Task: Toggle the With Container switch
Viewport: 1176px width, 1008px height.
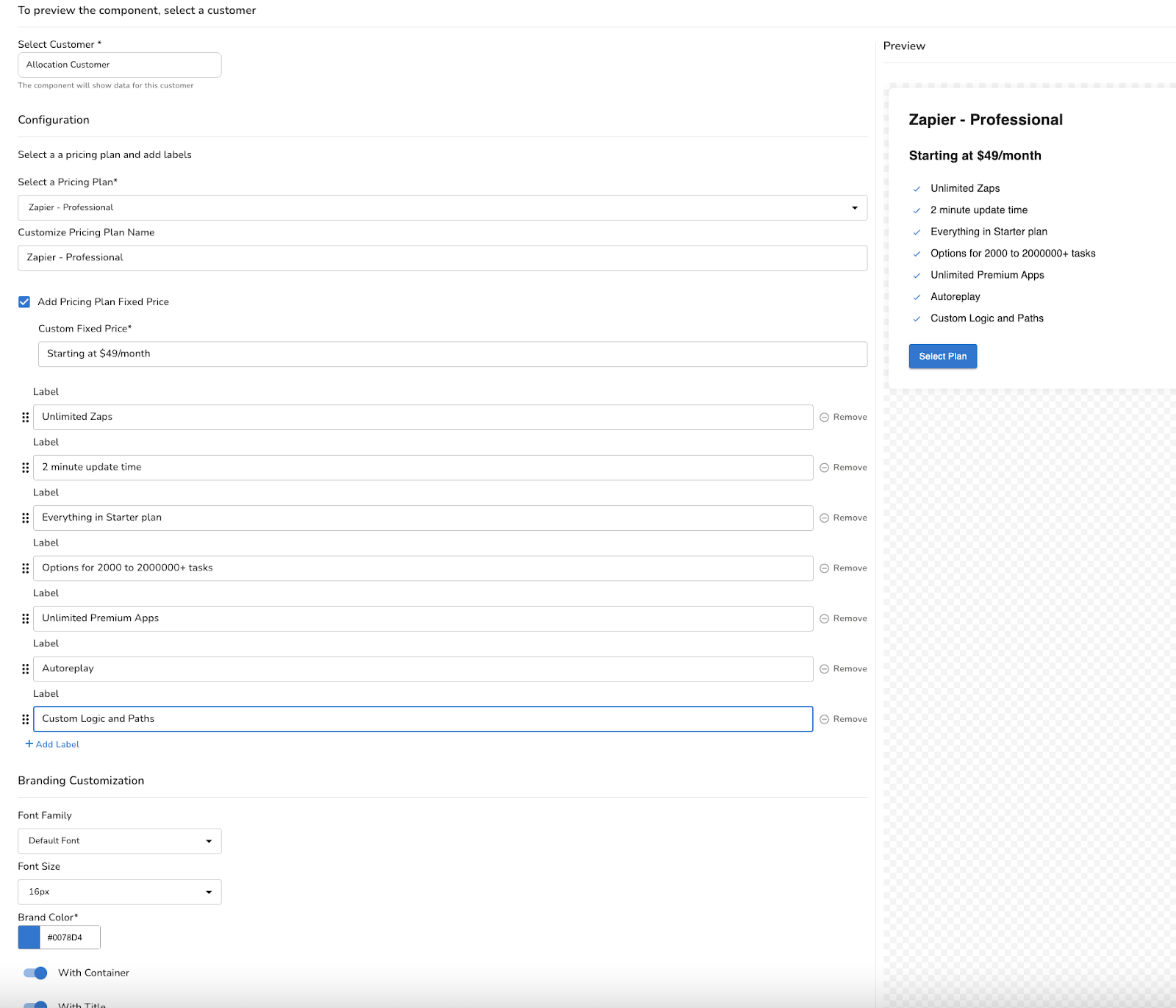Action: [x=35, y=973]
